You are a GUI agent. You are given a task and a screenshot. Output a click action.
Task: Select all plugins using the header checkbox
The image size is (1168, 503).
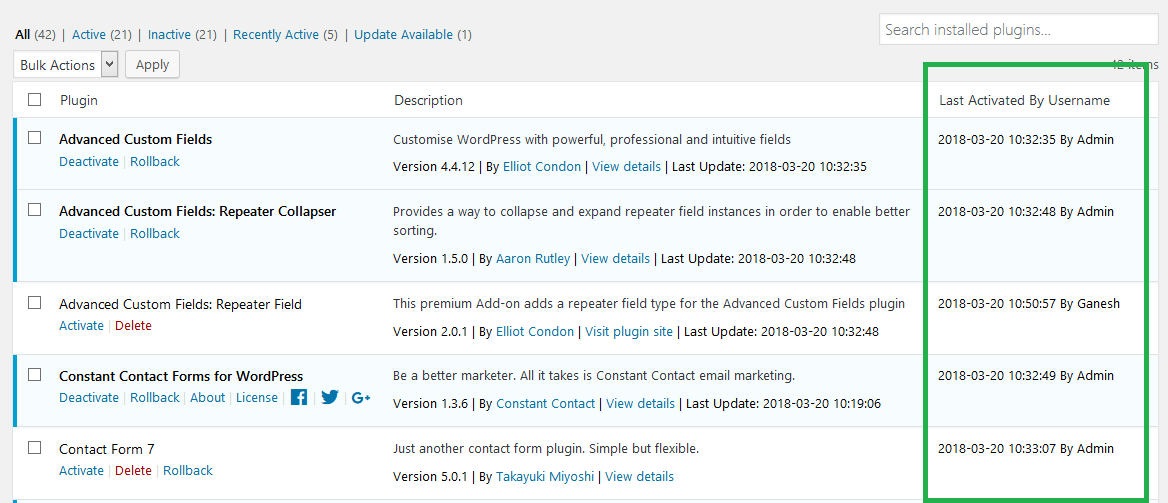pos(34,100)
